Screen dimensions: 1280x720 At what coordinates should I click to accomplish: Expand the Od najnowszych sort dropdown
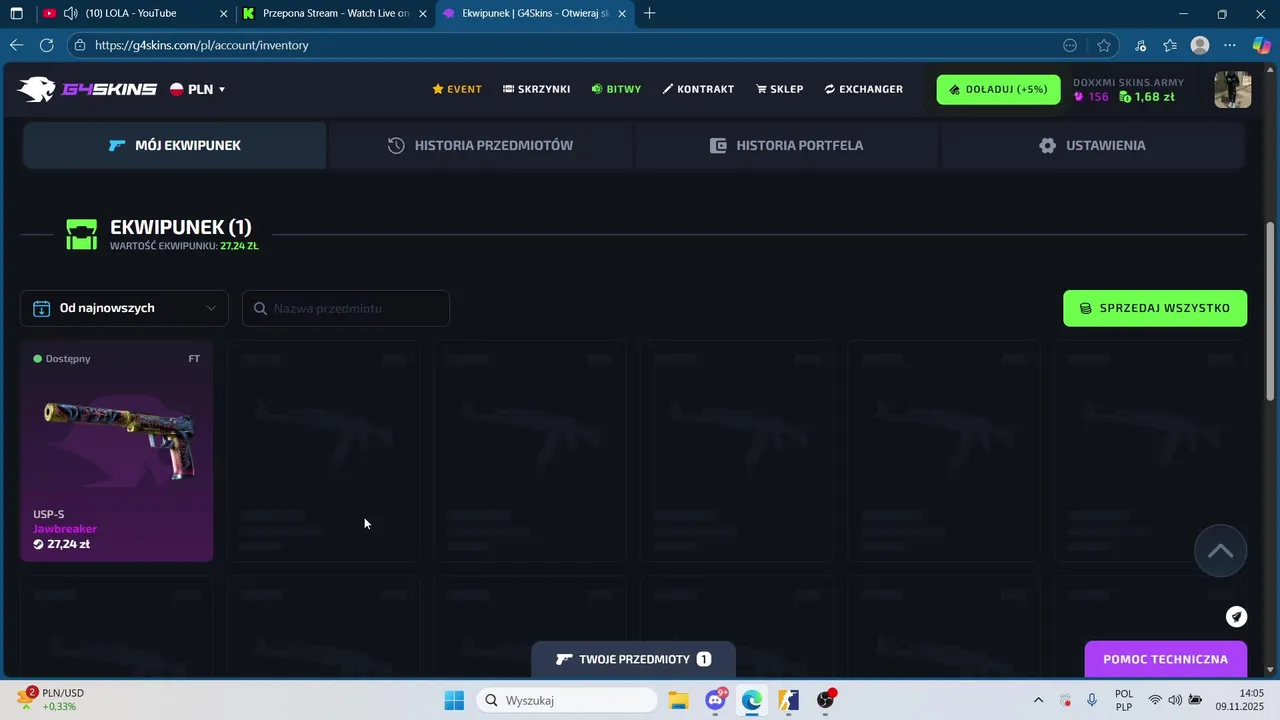click(124, 308)
